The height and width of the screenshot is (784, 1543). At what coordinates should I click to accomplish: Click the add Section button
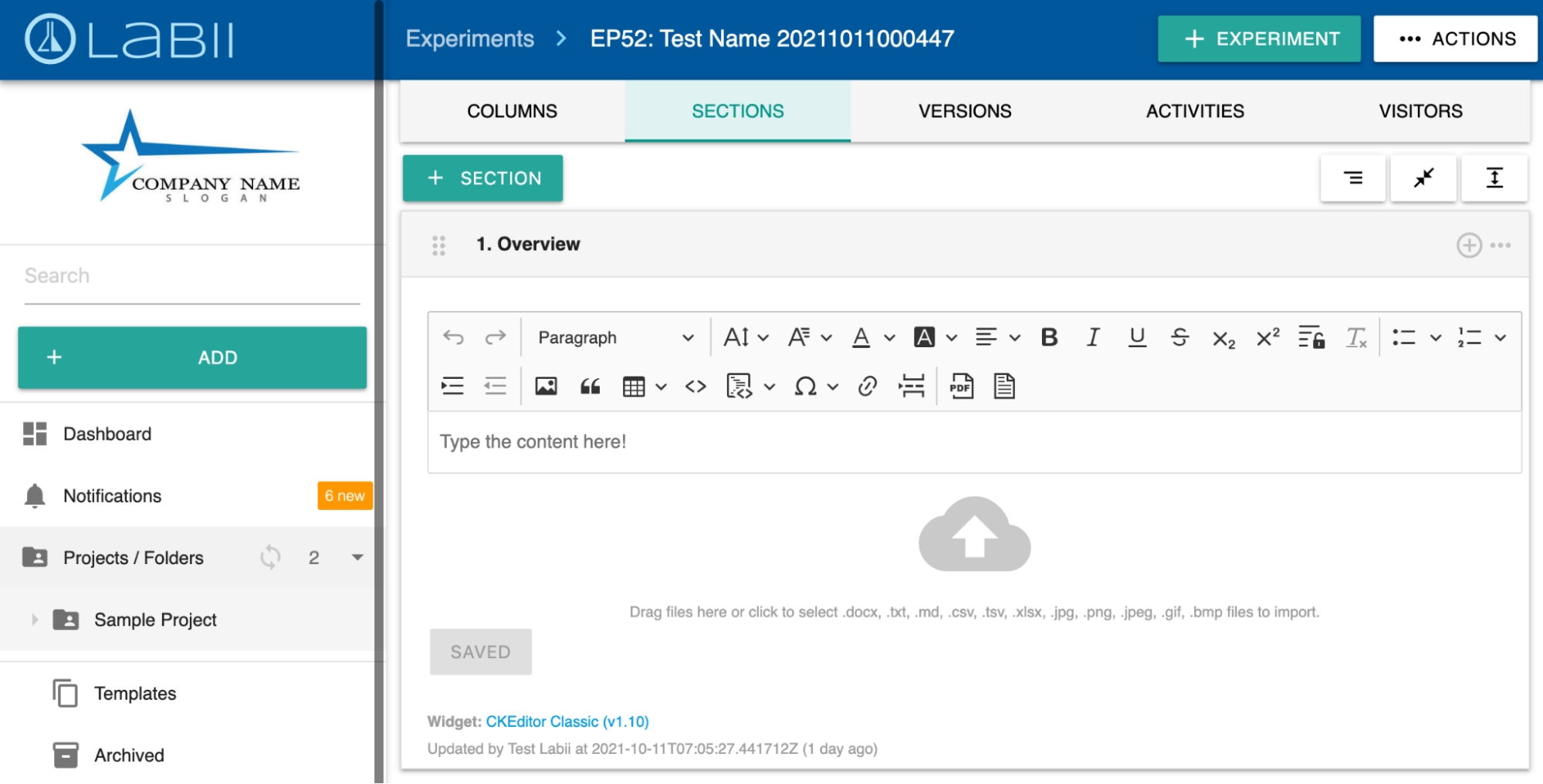482,178
